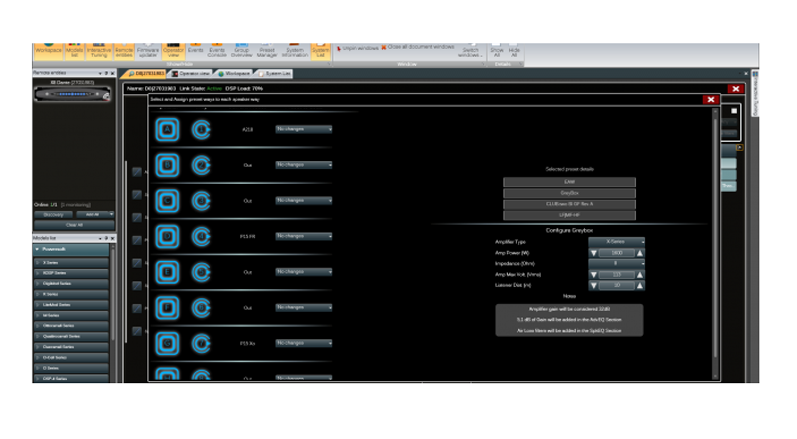Pin the Models list panel

106,238
